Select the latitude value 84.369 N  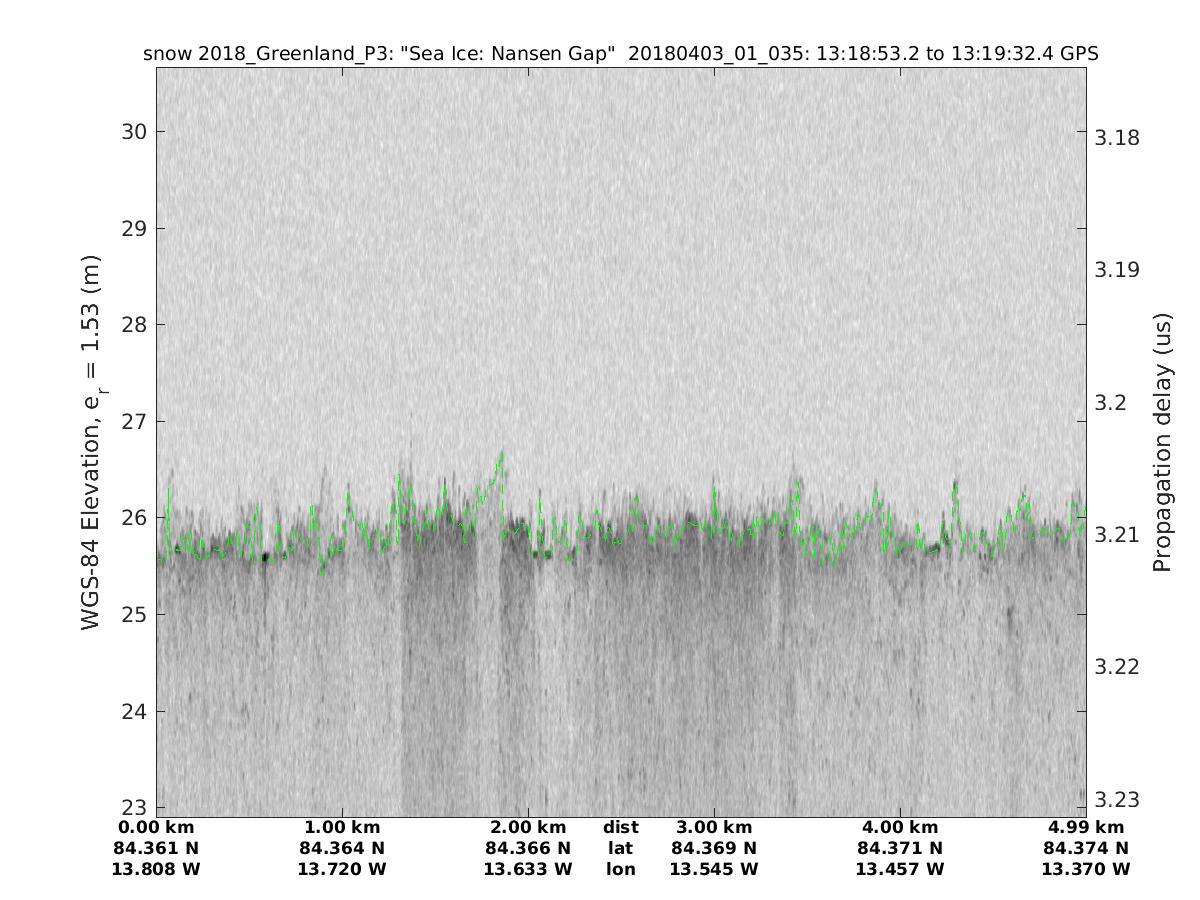tap(714, 848)
